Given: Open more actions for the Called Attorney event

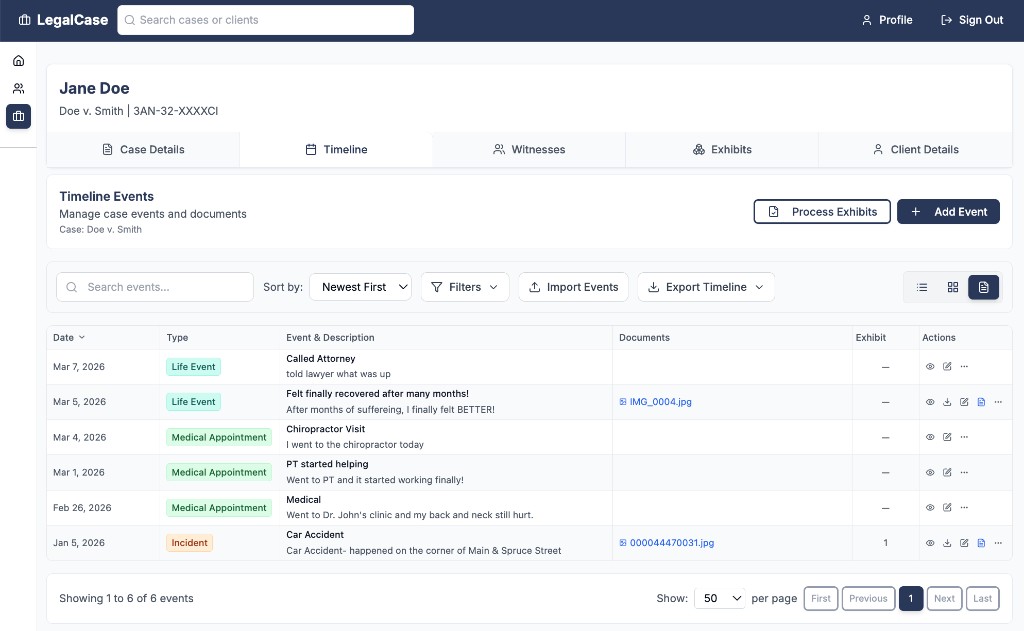Looking at the screenshot, I should pyautogui.click(x=963, y=366).
